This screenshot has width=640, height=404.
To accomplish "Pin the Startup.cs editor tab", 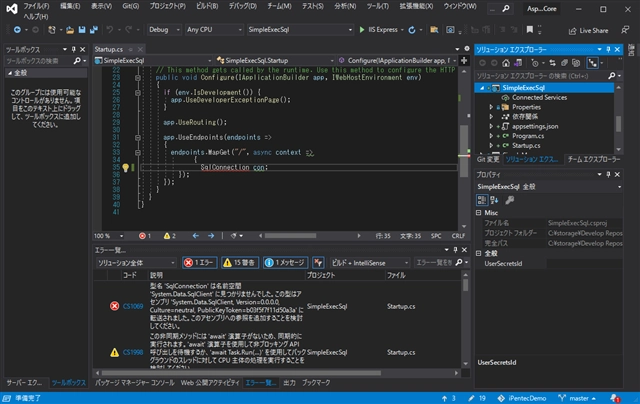I will tap(131, 49).
